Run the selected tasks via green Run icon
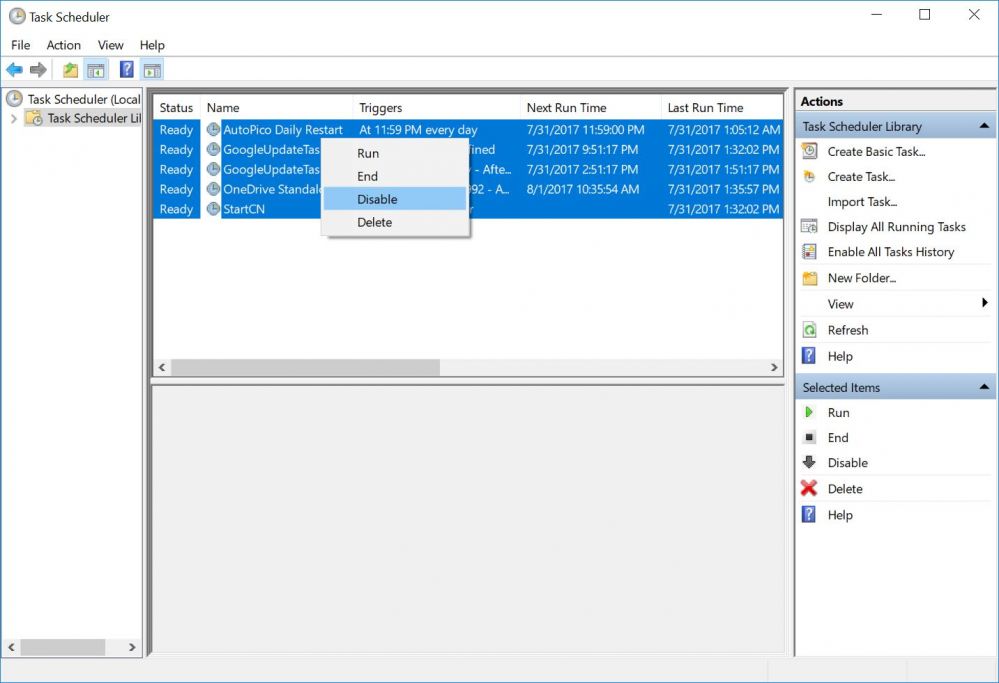This screenshot has width=999, height=683. pos(810,412)
